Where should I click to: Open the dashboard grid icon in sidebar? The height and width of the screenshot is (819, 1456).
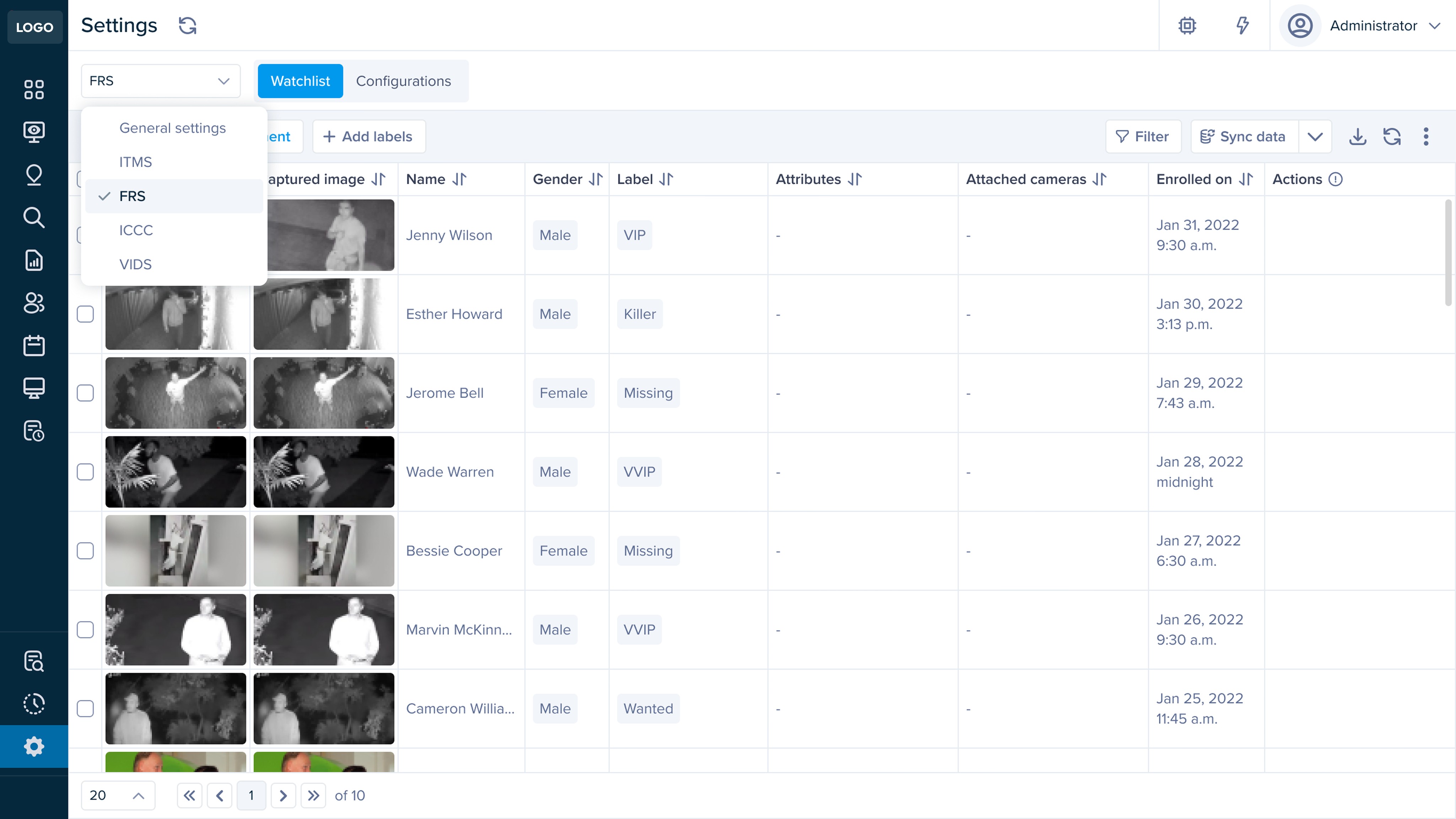[34, 89]
